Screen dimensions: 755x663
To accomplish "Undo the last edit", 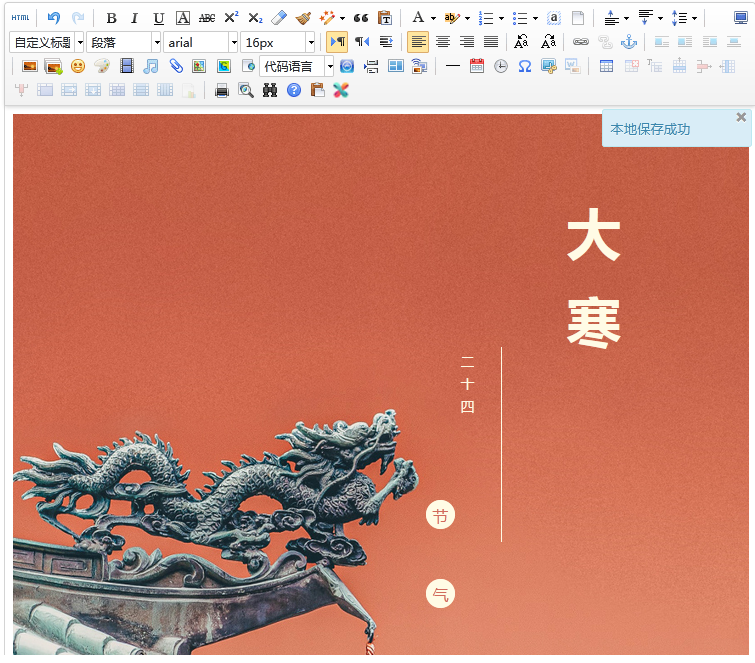I will pyautogui.click(x=54, y=18).
